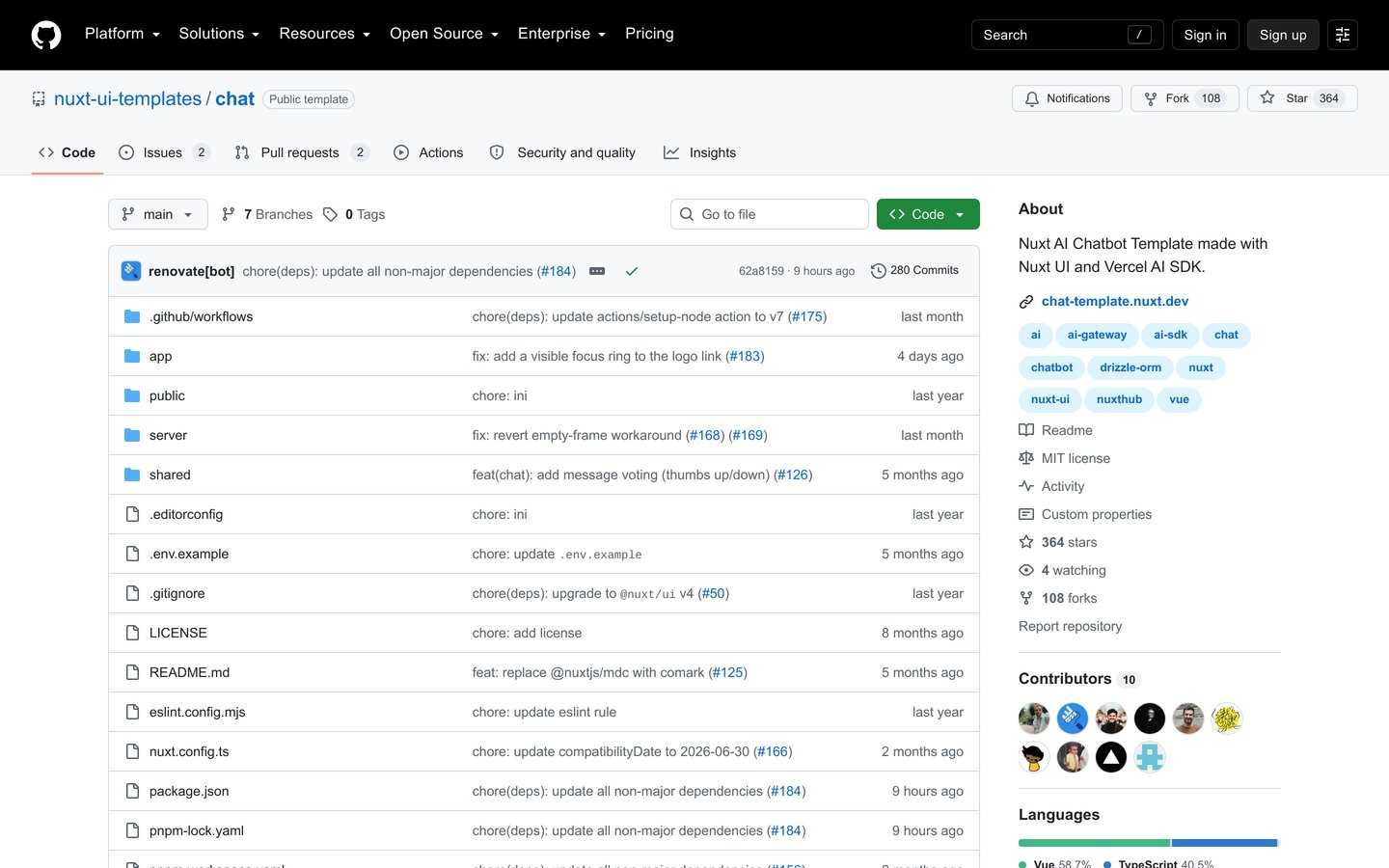Open the blue contributor avatar in first row
This screenshot has height=868, width=1389.
(1073, 719)
